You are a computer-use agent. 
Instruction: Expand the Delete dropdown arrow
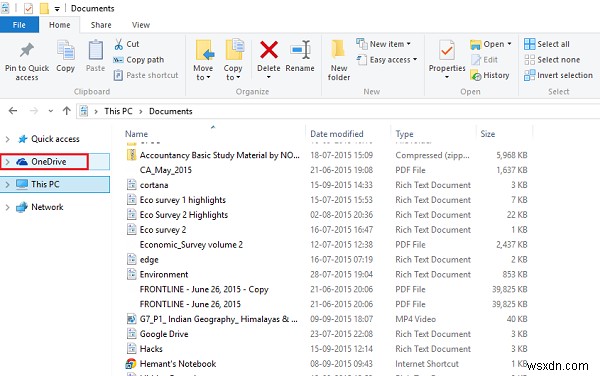[269, 77]
